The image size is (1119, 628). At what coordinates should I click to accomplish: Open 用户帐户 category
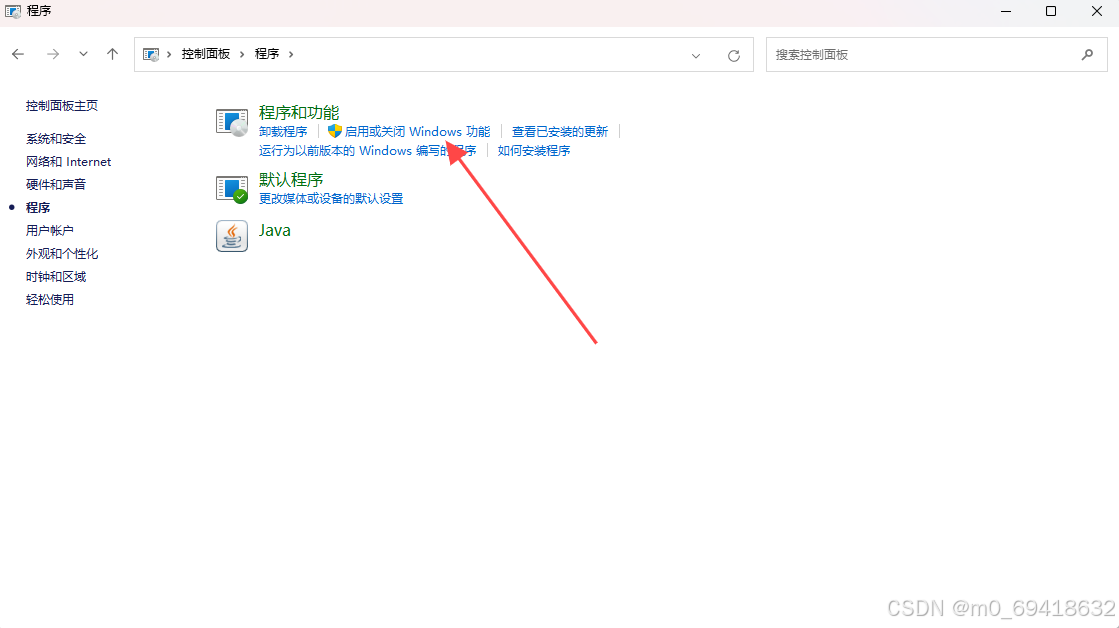point(50,231)
